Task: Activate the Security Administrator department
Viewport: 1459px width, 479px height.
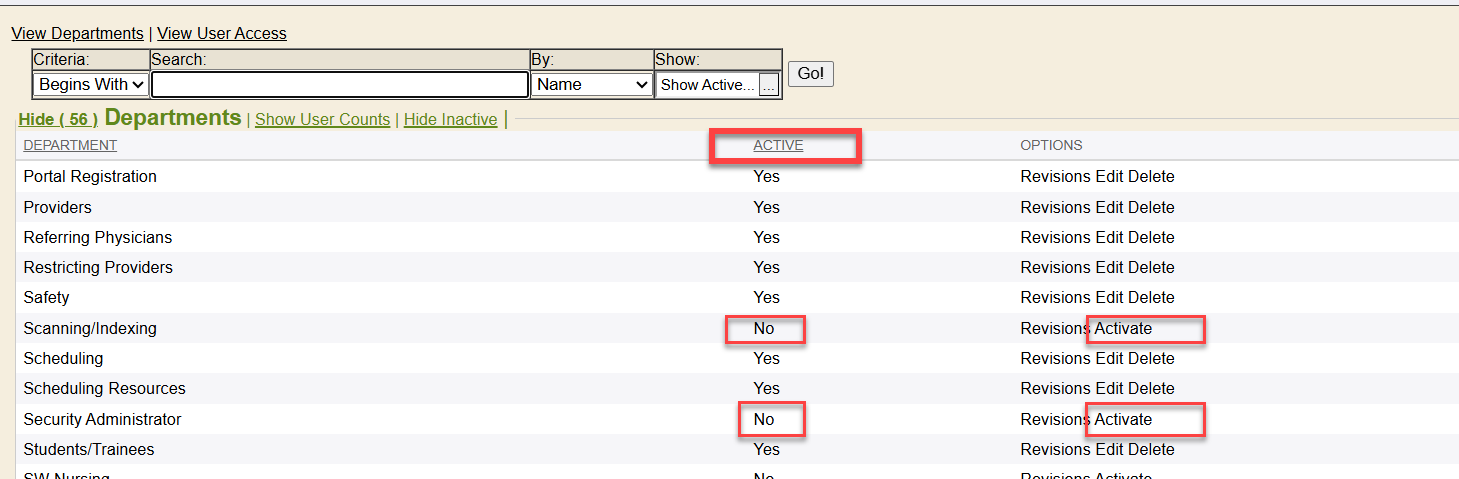Action: tap(1123, 419)
